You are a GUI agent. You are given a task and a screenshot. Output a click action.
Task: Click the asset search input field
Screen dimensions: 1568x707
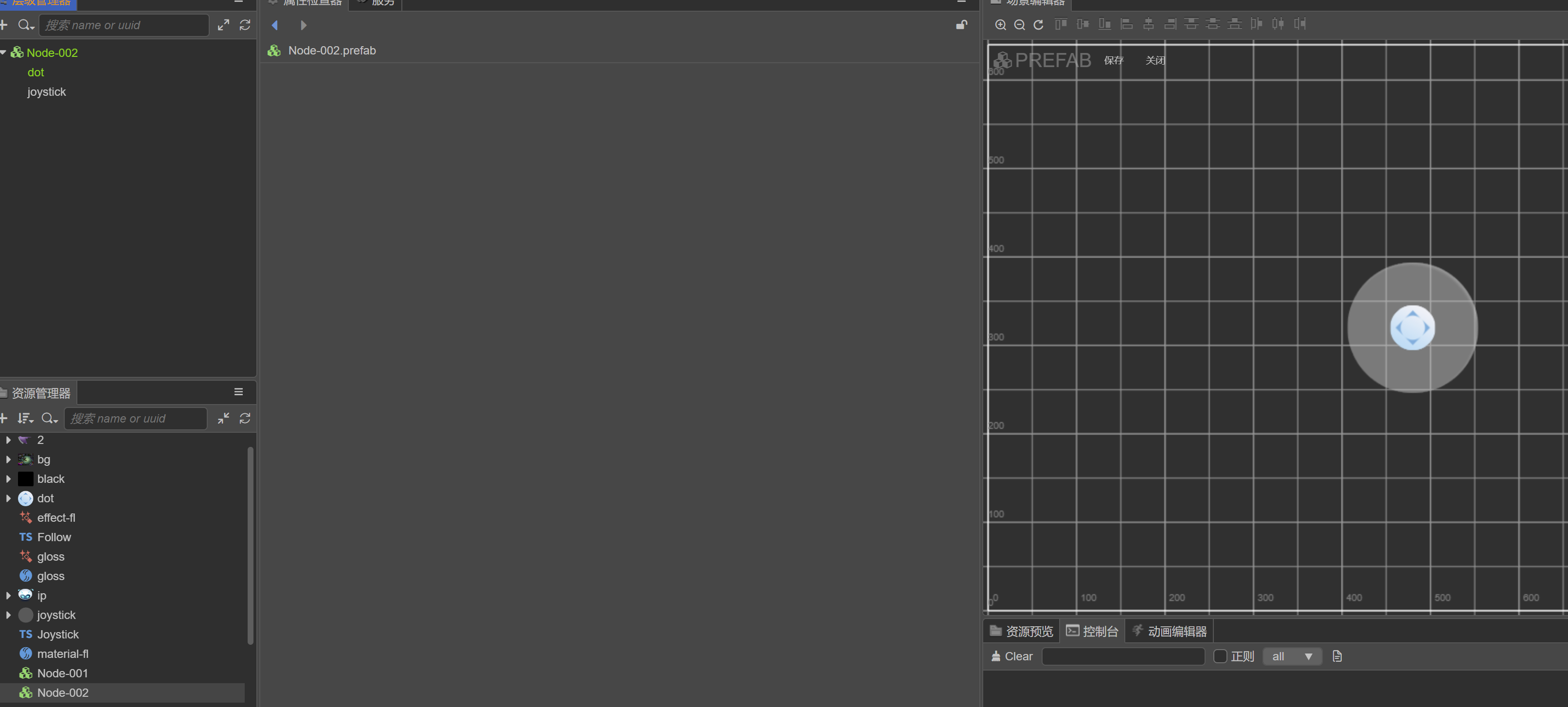(135, 419)
